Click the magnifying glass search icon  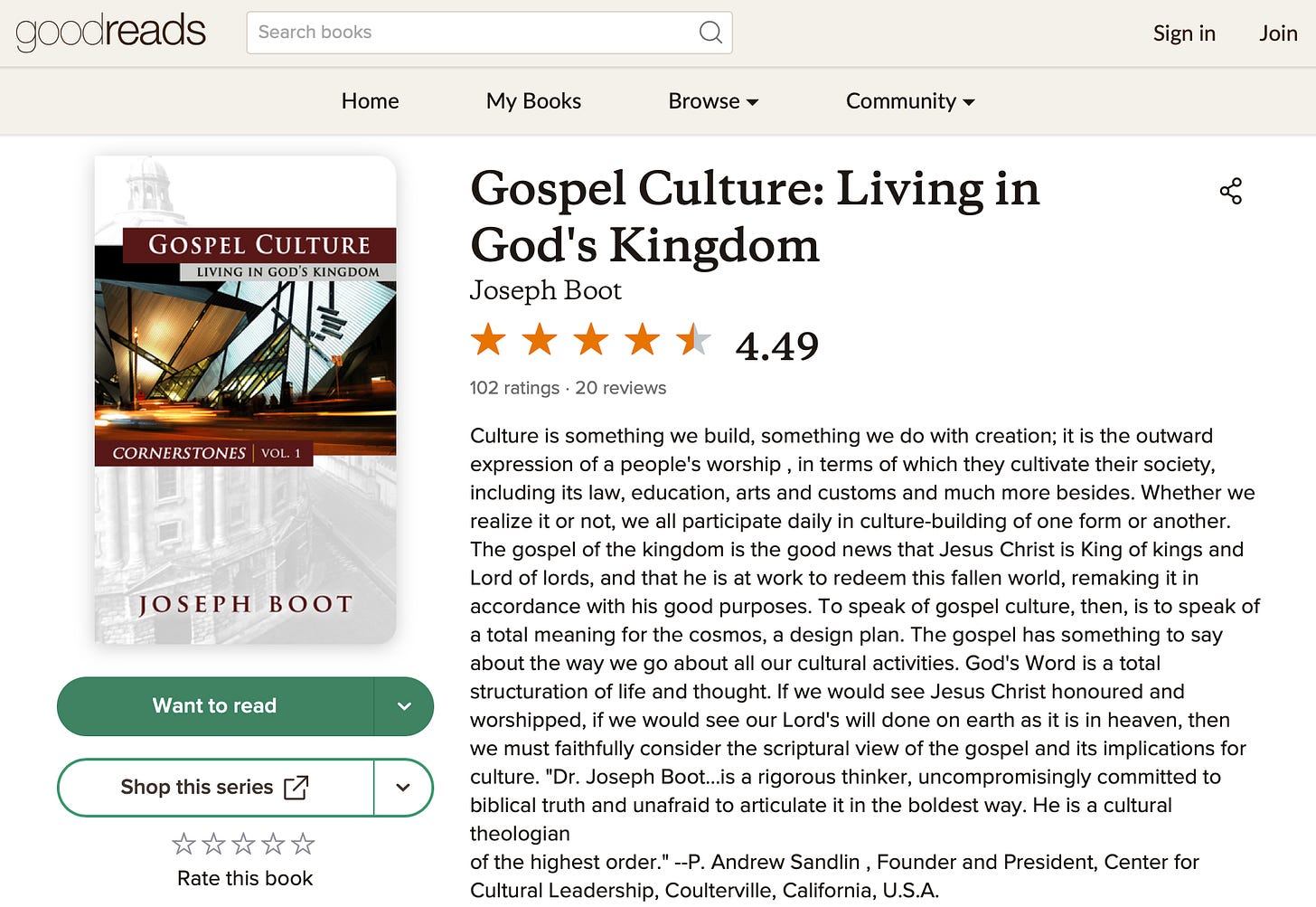tap(711, 33)
